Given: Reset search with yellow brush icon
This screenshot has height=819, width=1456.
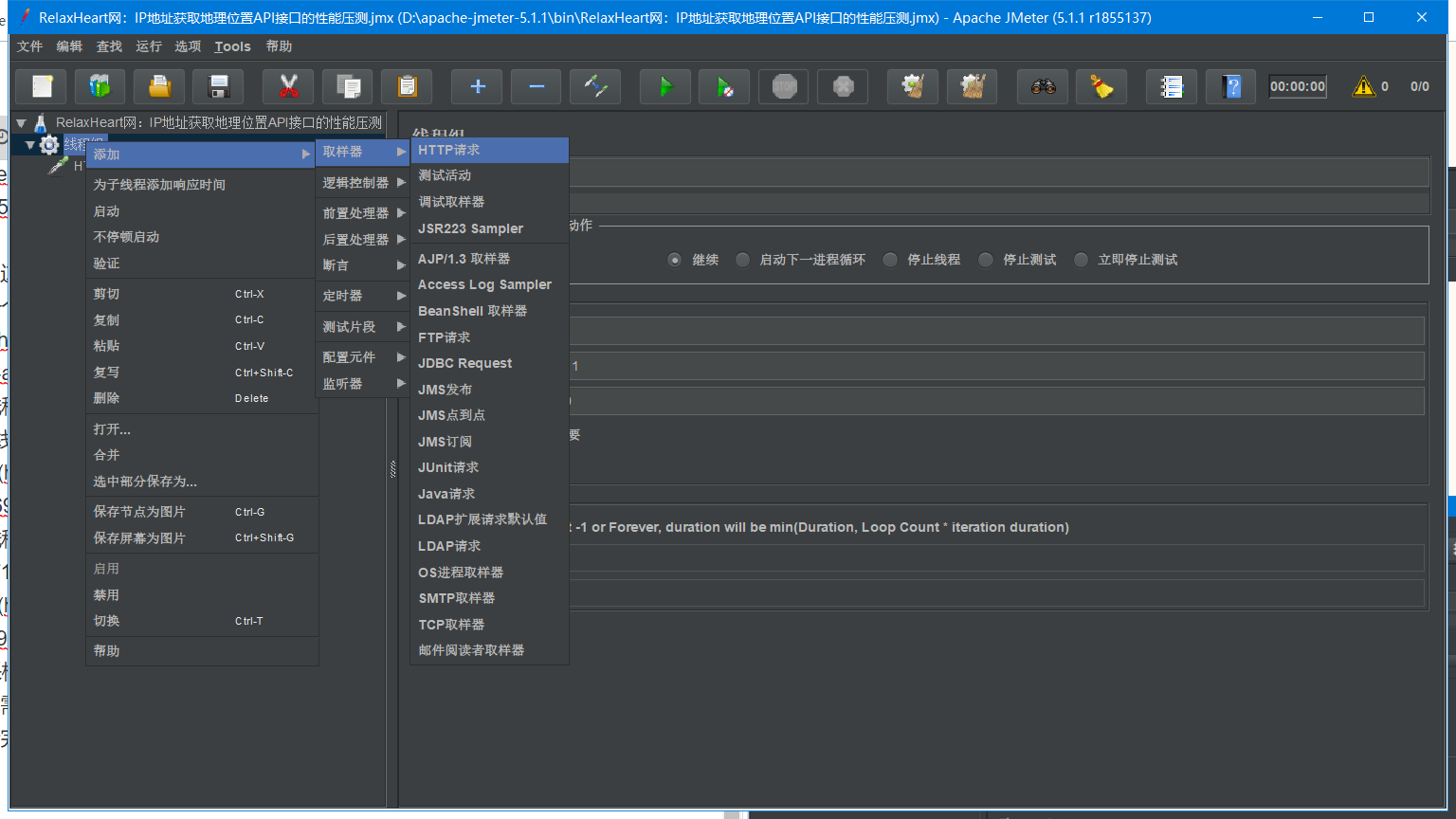Looking at the screenshot, I should 1101,86.
